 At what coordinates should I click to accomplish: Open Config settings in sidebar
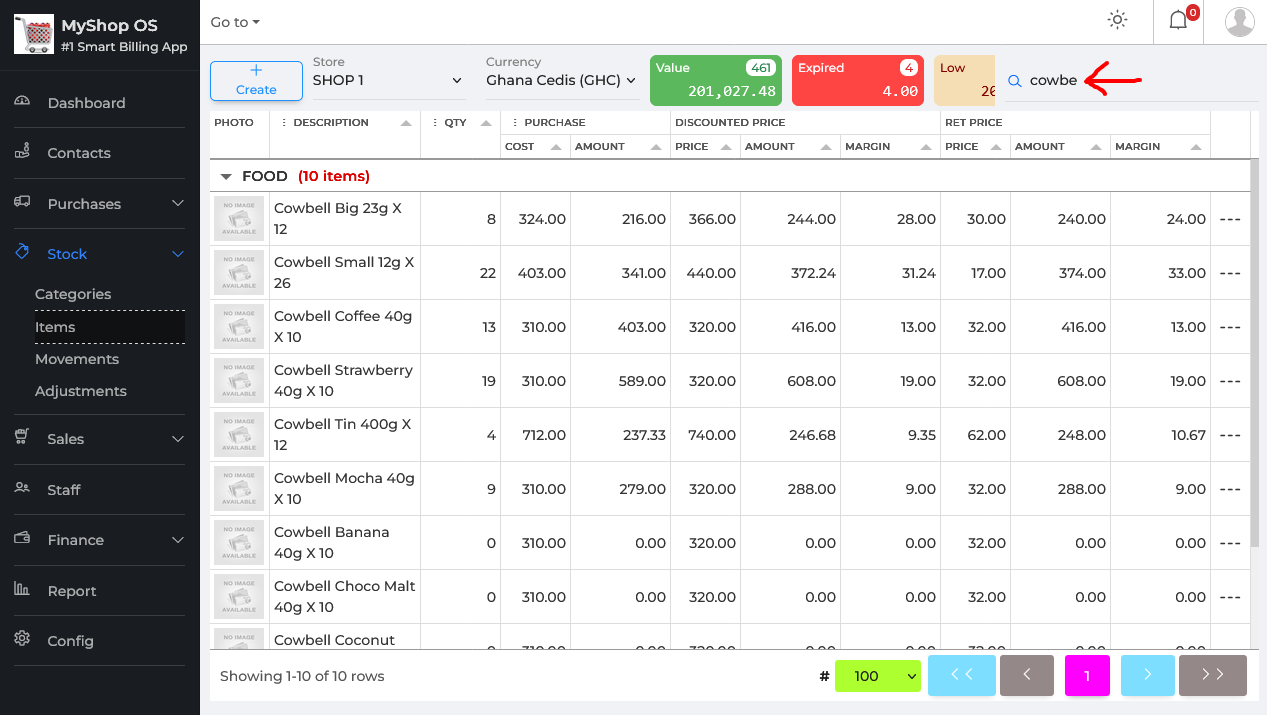[70, 641]
